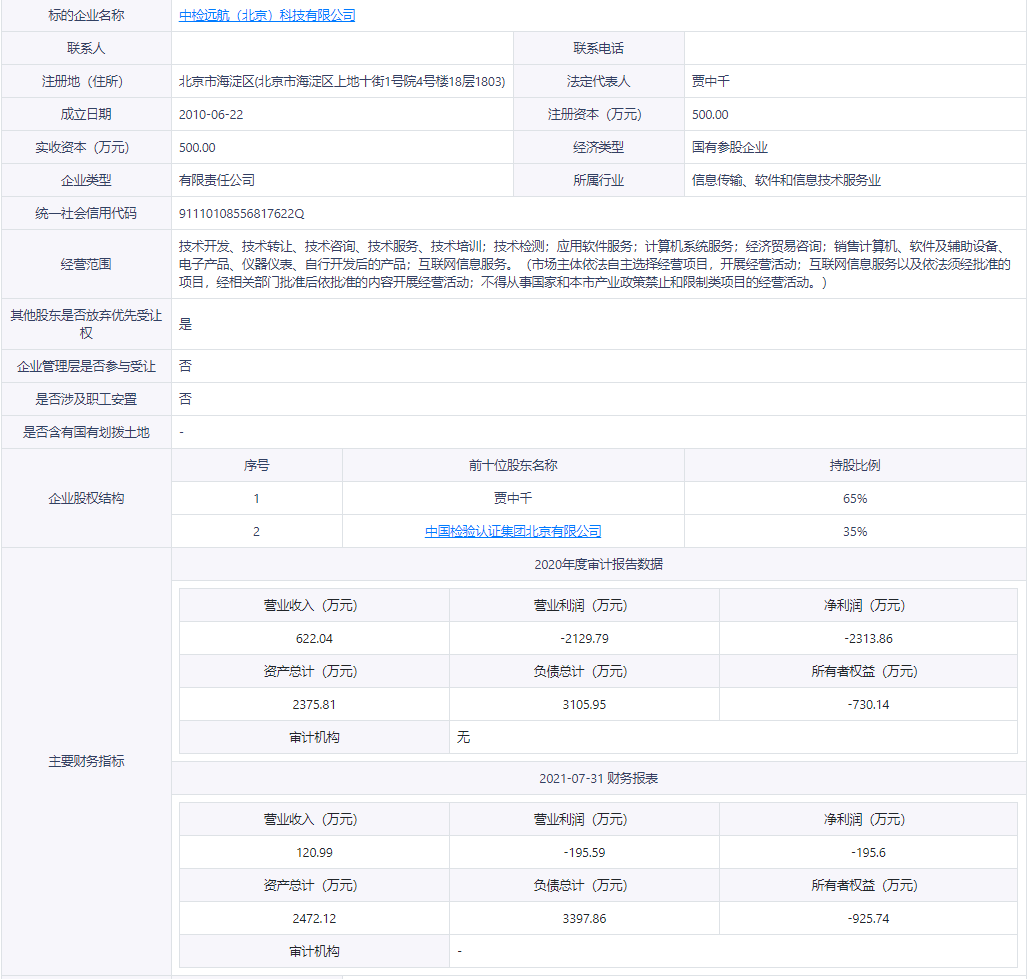Select the 2021 revenue value 120.99
The image size is (1029, 979).
314,852
